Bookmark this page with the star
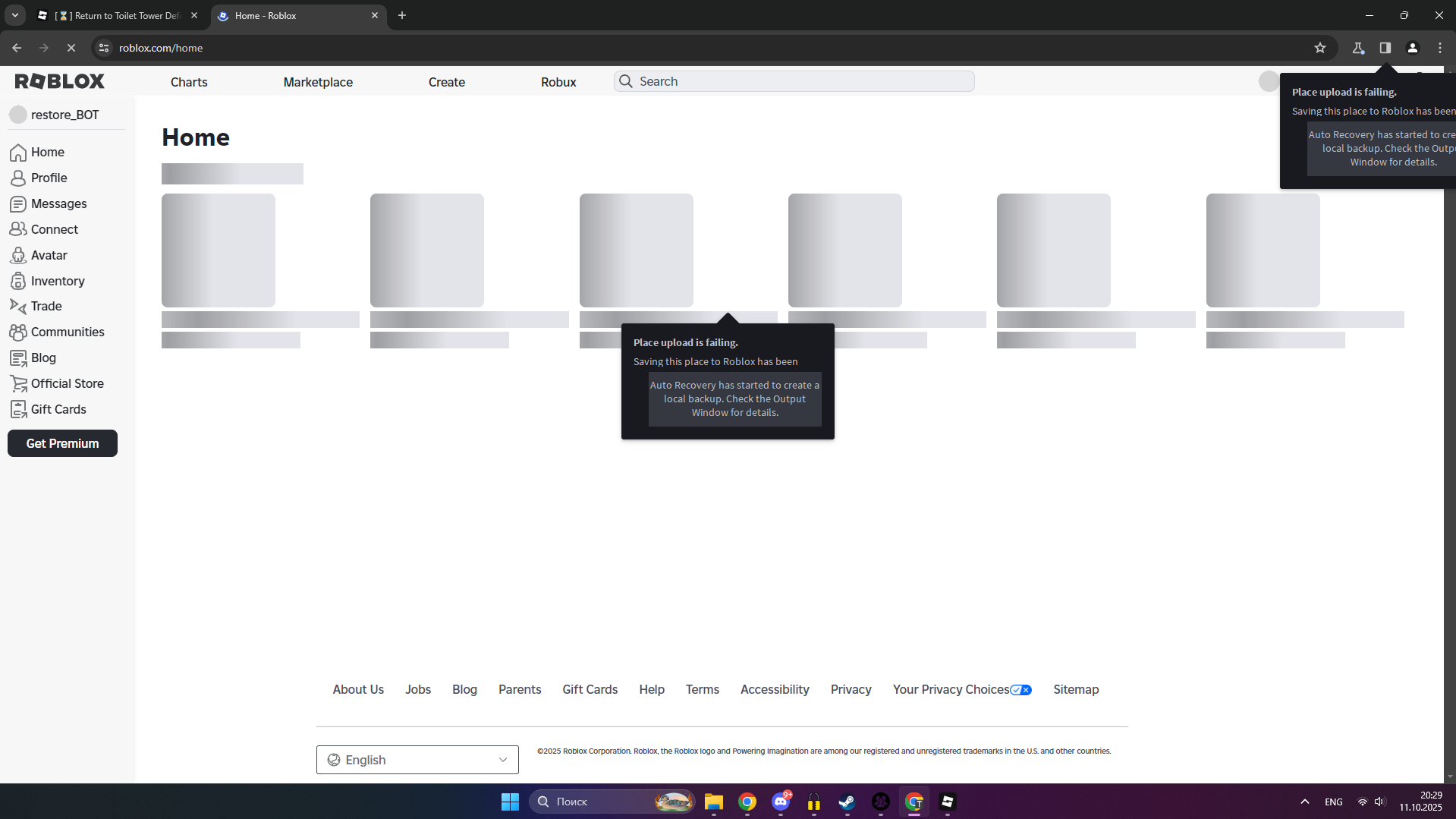 click(x=1320, y=48)
